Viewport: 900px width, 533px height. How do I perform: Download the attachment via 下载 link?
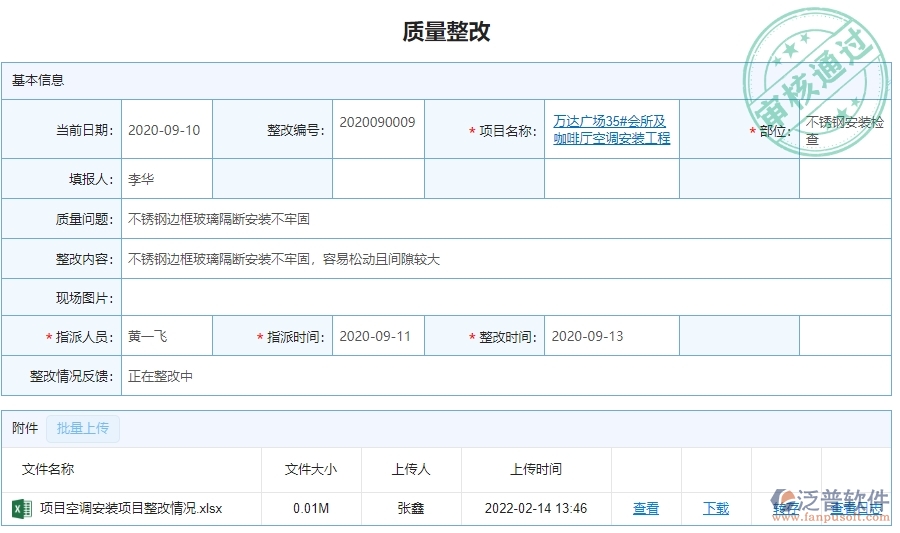pyautogui.click(x=716, y=509)
